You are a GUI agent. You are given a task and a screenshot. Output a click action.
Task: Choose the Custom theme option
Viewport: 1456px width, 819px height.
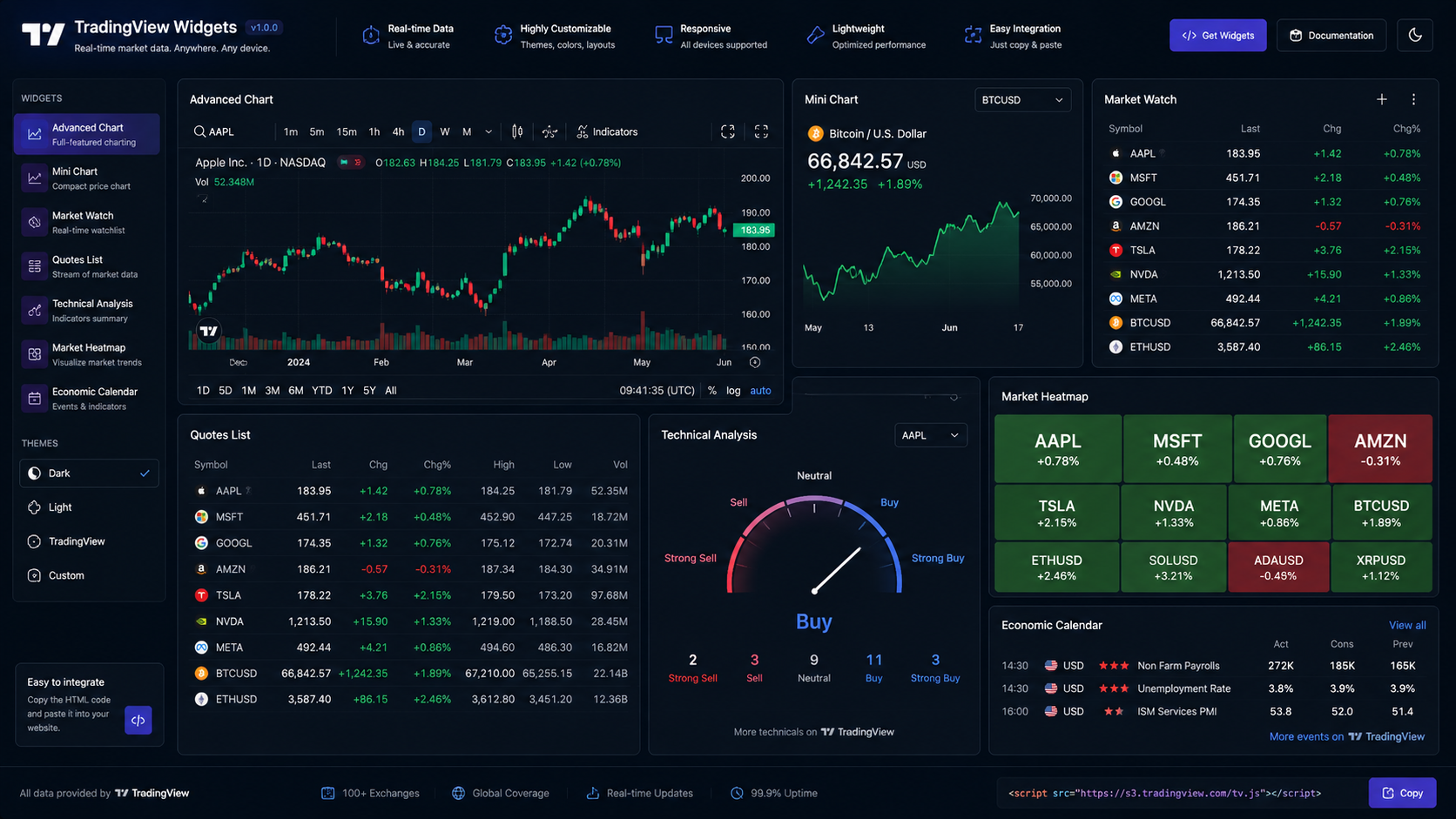click(89, 575)
